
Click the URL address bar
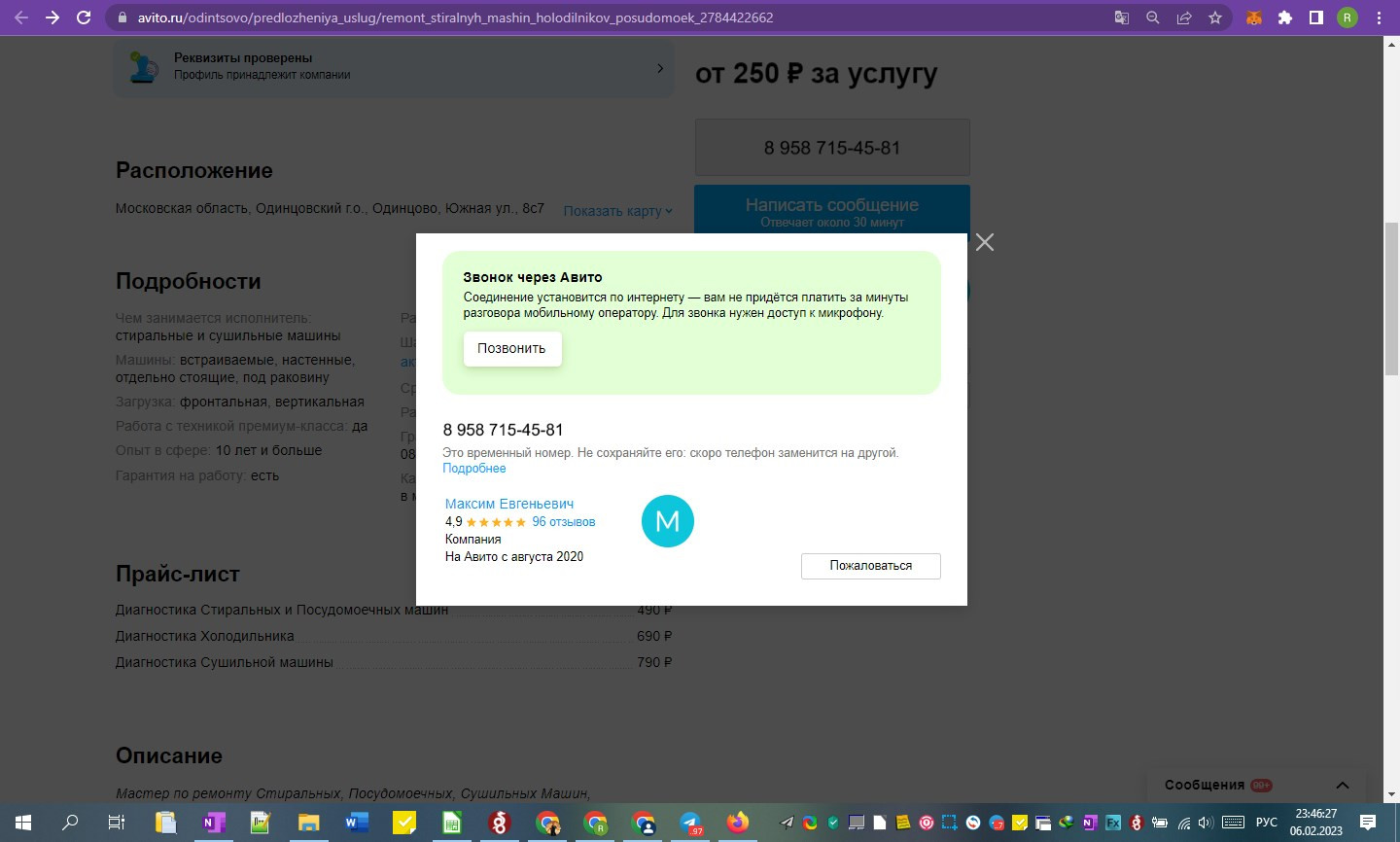coord(603,18)
